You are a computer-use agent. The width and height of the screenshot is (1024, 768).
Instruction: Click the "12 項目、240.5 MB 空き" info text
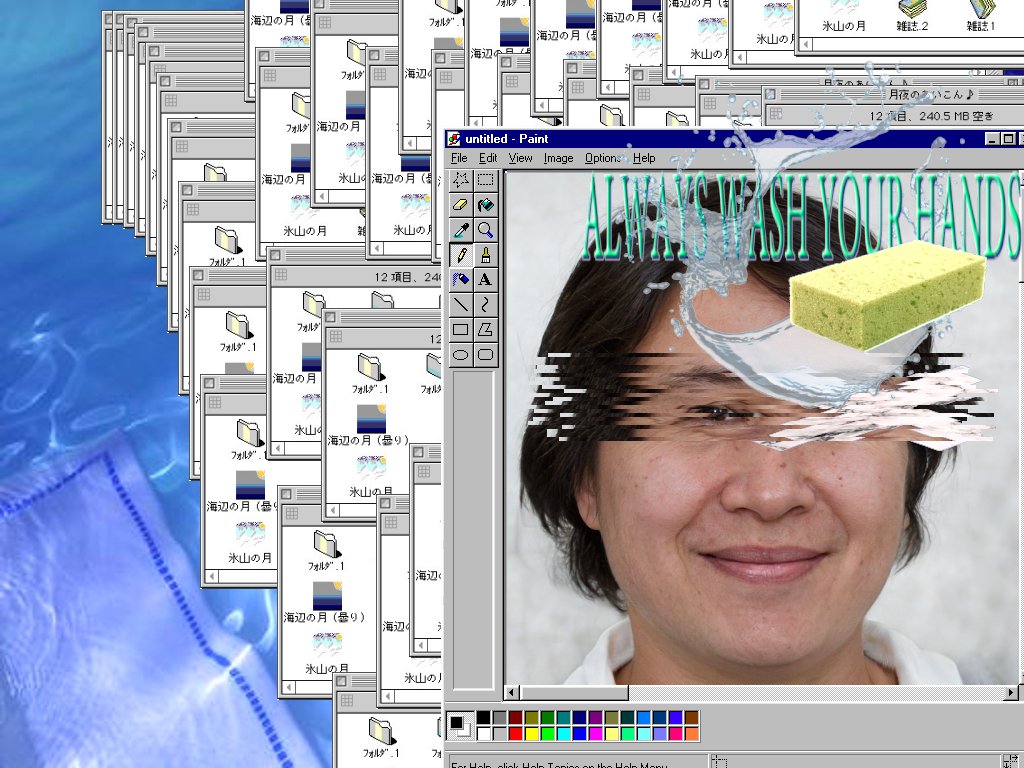point(931,116)
